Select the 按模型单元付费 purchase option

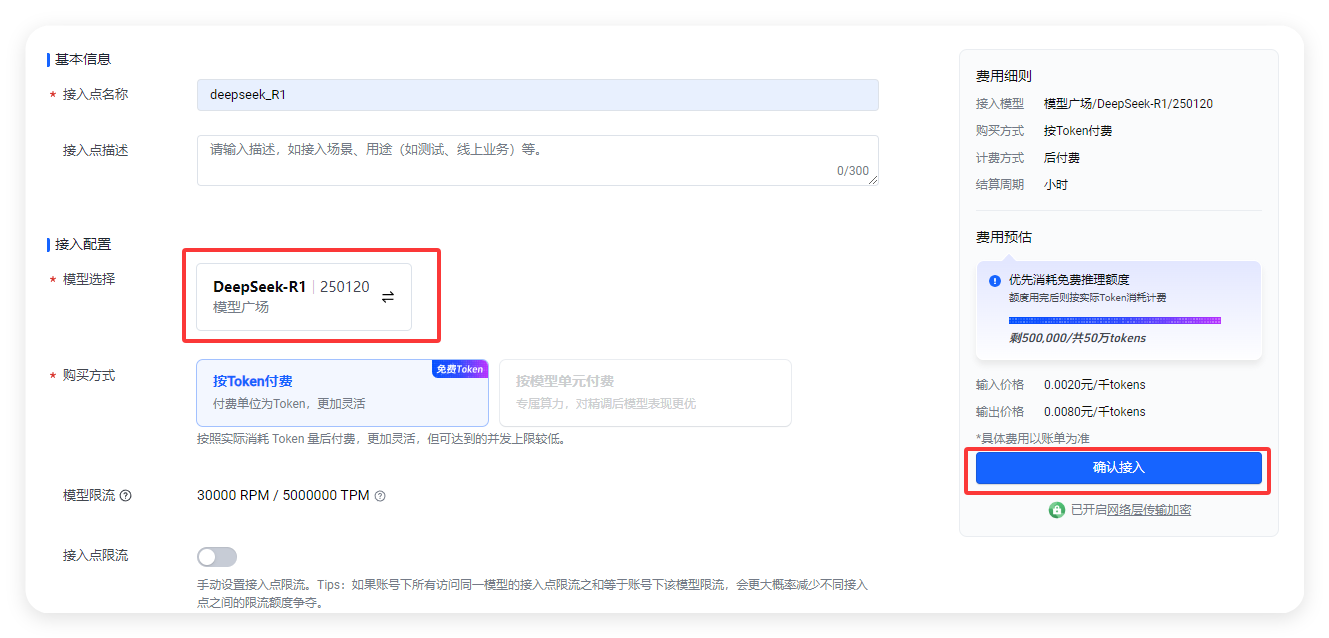pyautogui.click(x=645, y=393)
